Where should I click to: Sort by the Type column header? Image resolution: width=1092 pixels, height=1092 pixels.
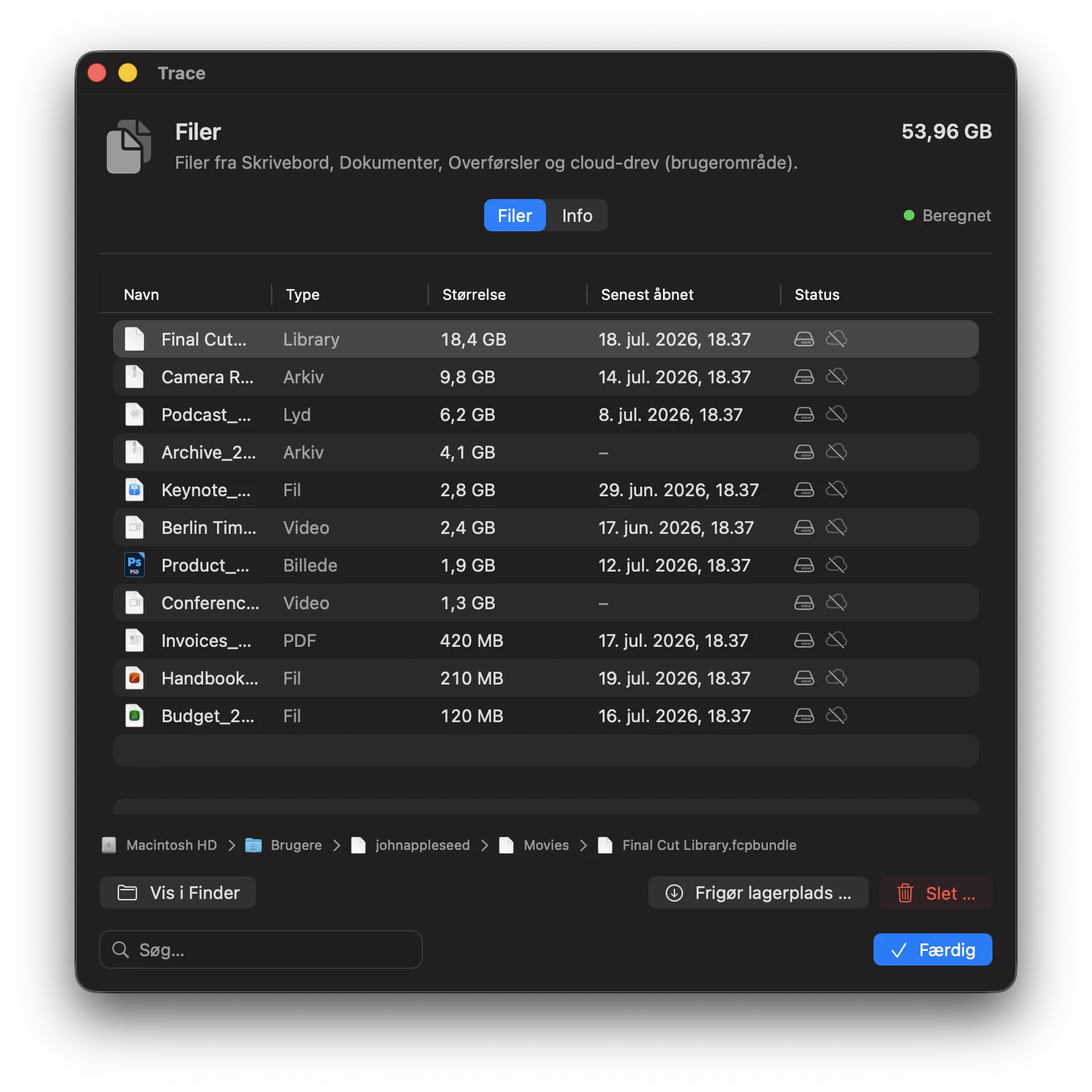coord(303,295)
